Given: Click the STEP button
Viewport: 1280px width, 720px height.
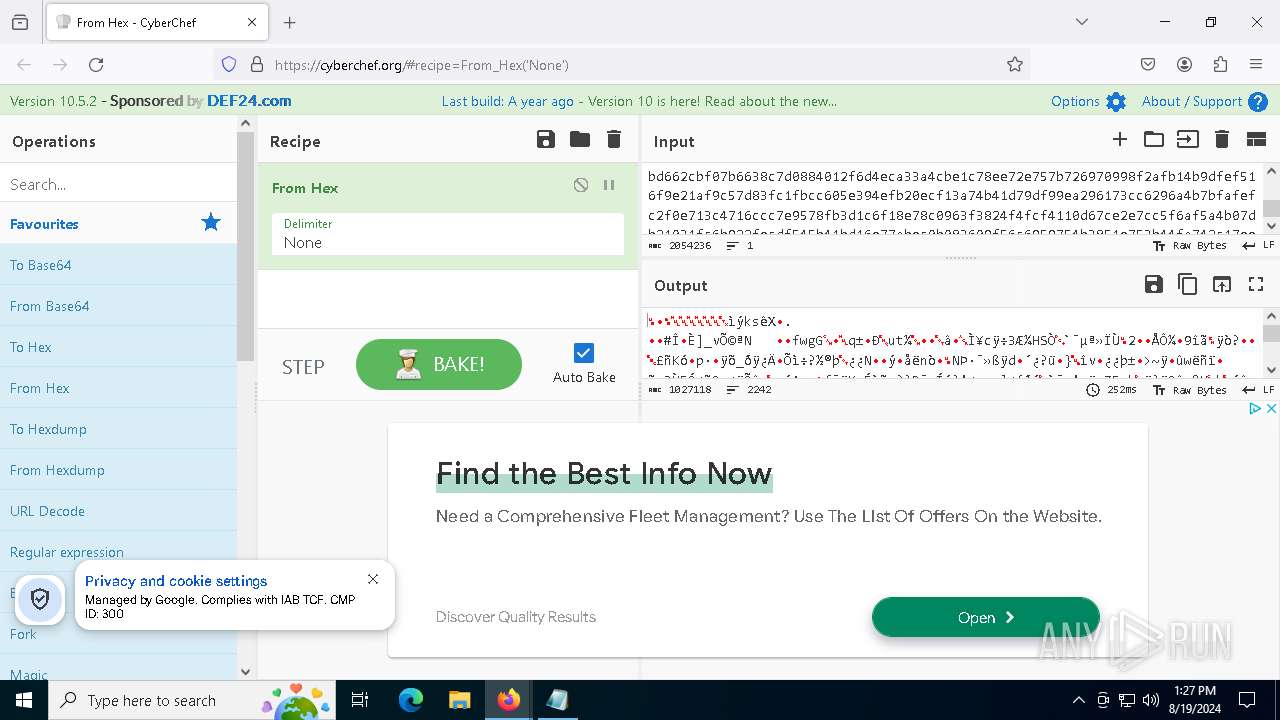Looking at the screenshot, I should tap(303, 367).
